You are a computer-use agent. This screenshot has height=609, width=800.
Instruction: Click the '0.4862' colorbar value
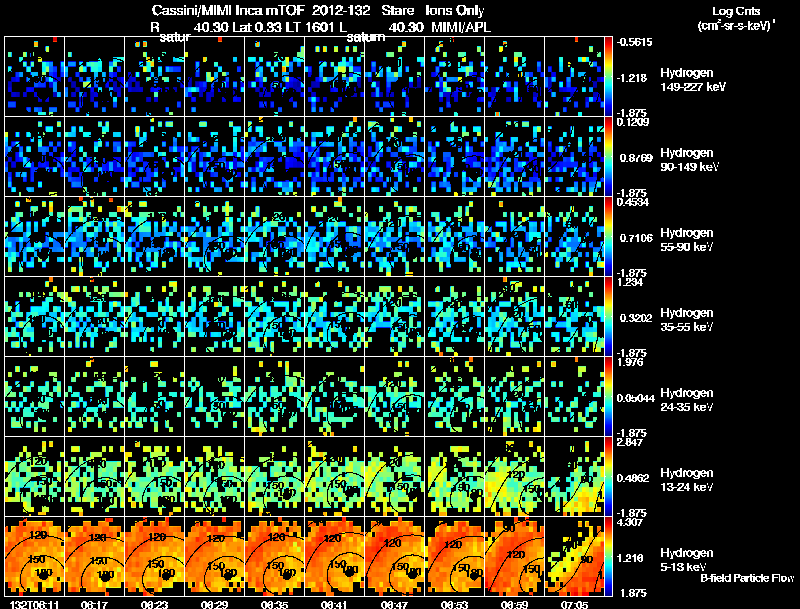[x=635, y=478]
